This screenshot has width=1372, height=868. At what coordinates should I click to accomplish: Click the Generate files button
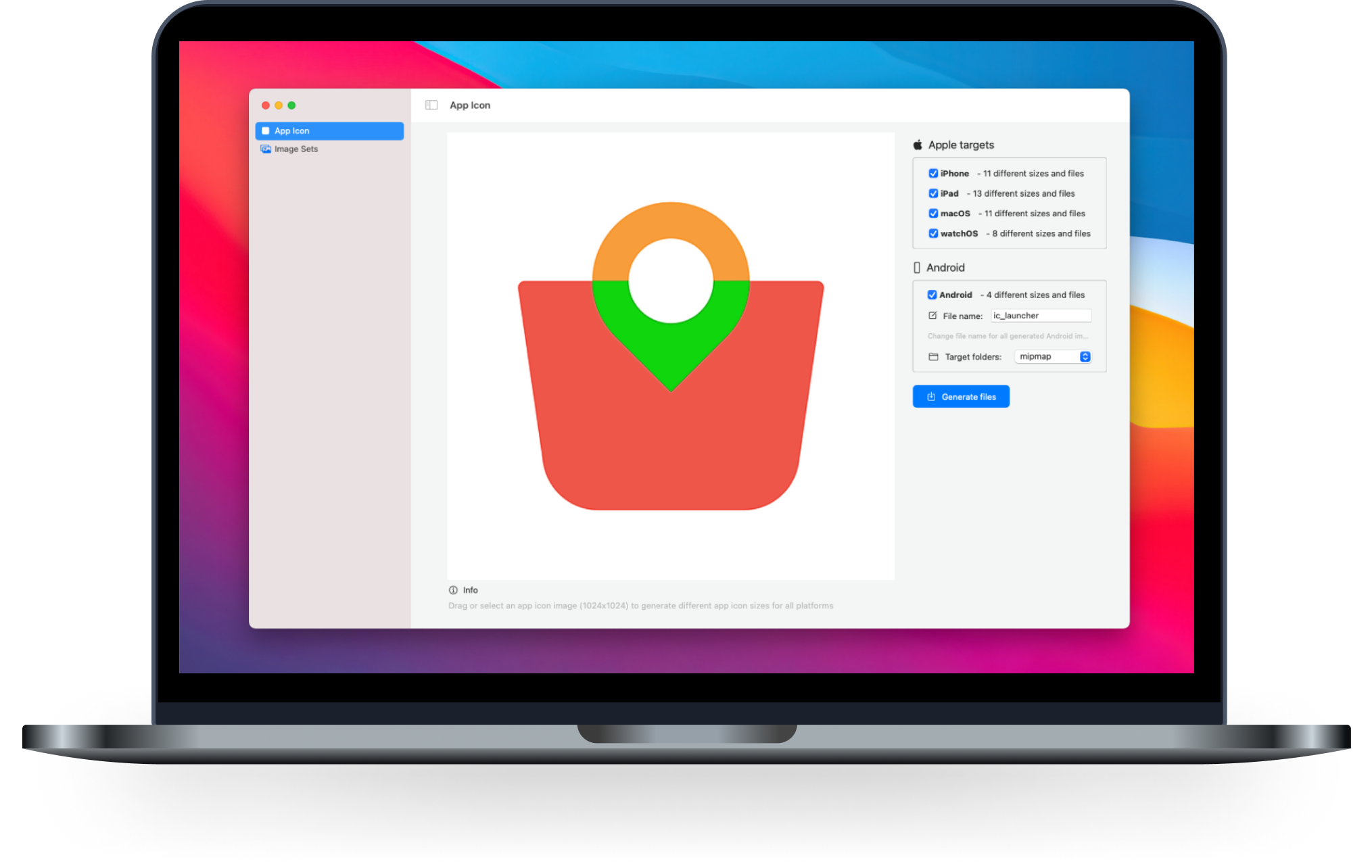point(961,396)
